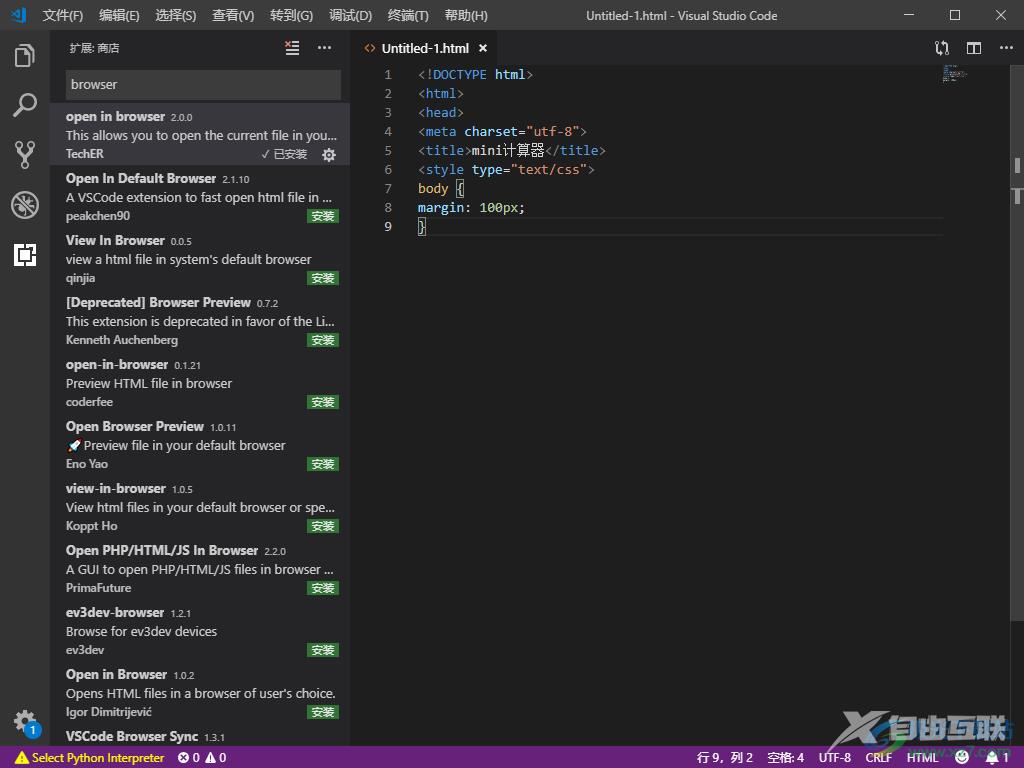Screen dimensions: 1024x768
Task: Select open-in-browser 0.1.21 entry
Action: tap(200, 382)
